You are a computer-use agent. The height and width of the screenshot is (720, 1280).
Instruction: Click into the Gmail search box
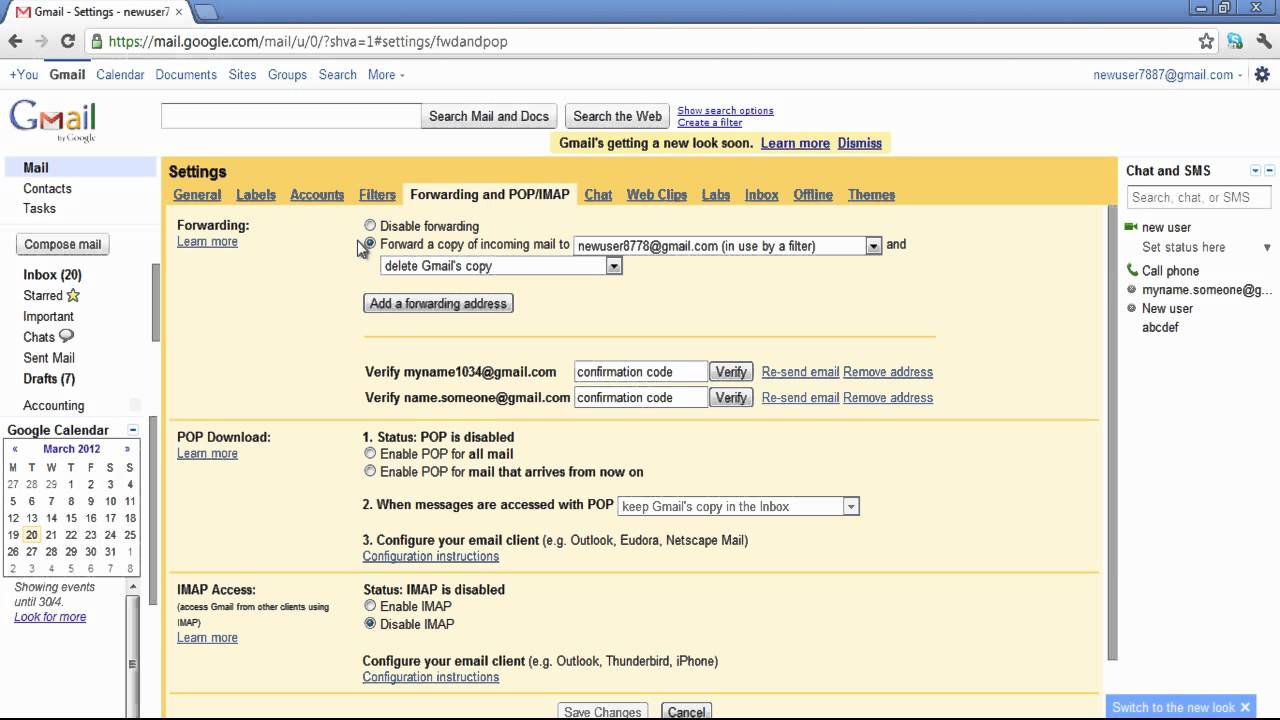point(291,116)
